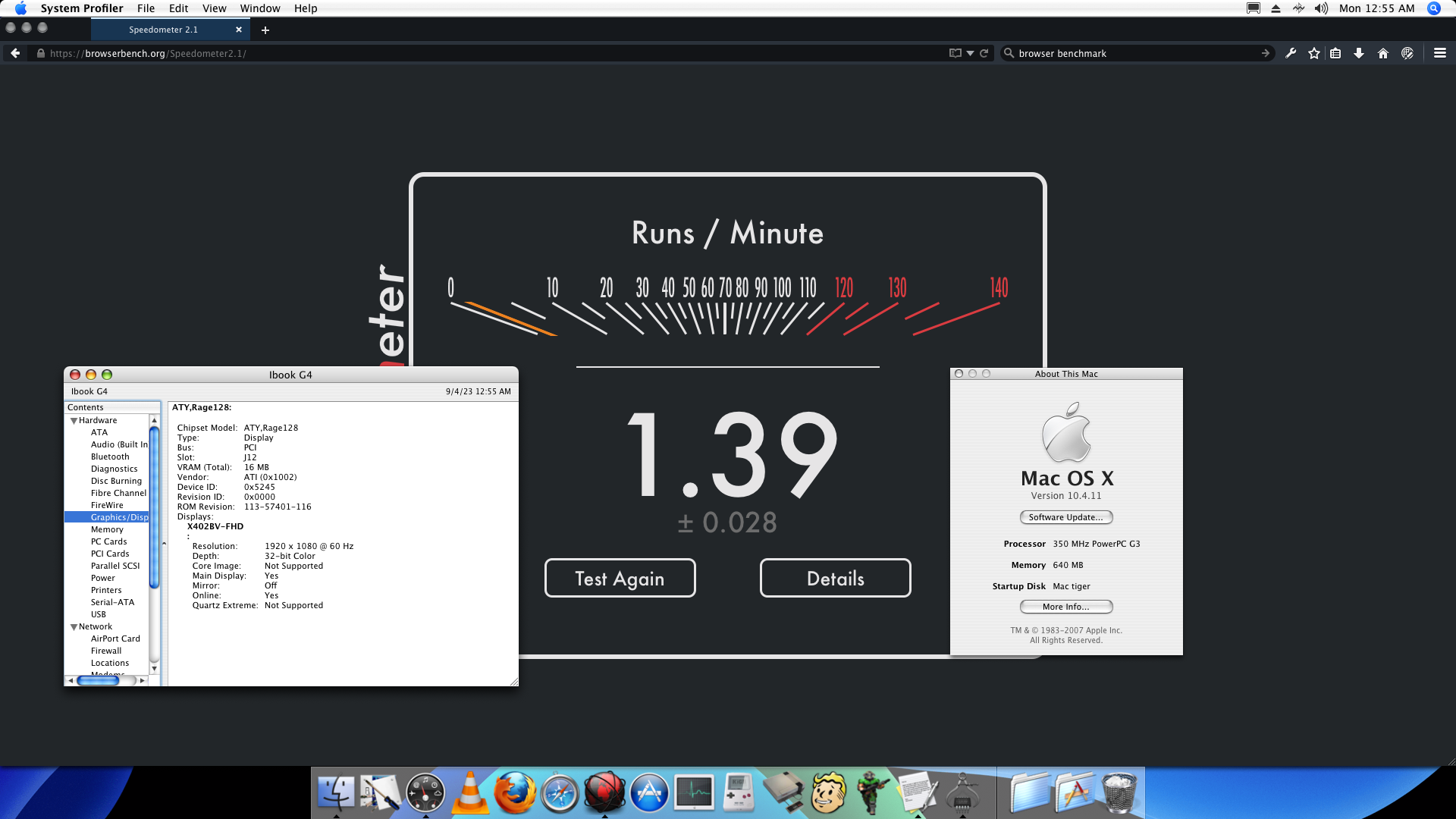Launch VLC from the dock
Screen dimensions: 1456x819
tap(470, 792)
